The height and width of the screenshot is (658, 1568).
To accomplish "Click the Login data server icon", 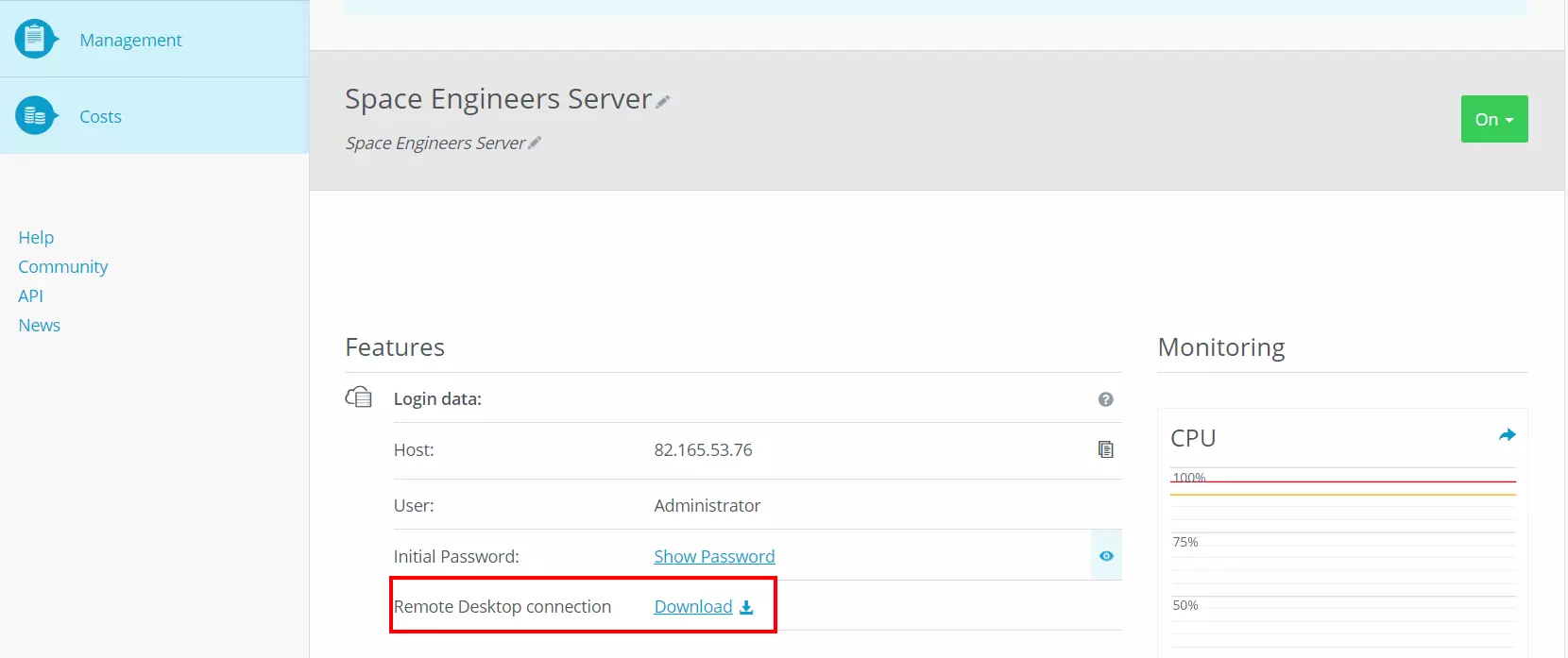I will point(358,397).
